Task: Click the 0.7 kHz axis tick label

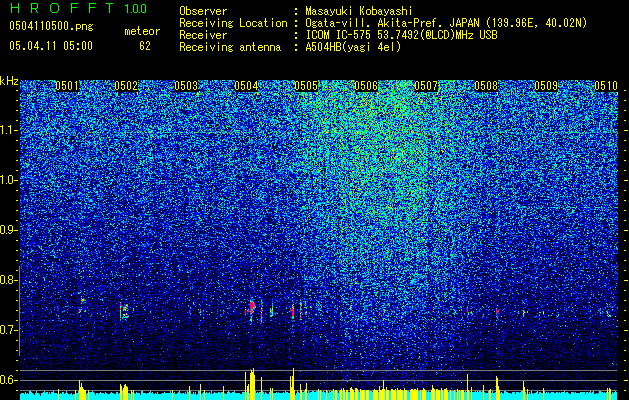Action: click(x=9, y=330)
